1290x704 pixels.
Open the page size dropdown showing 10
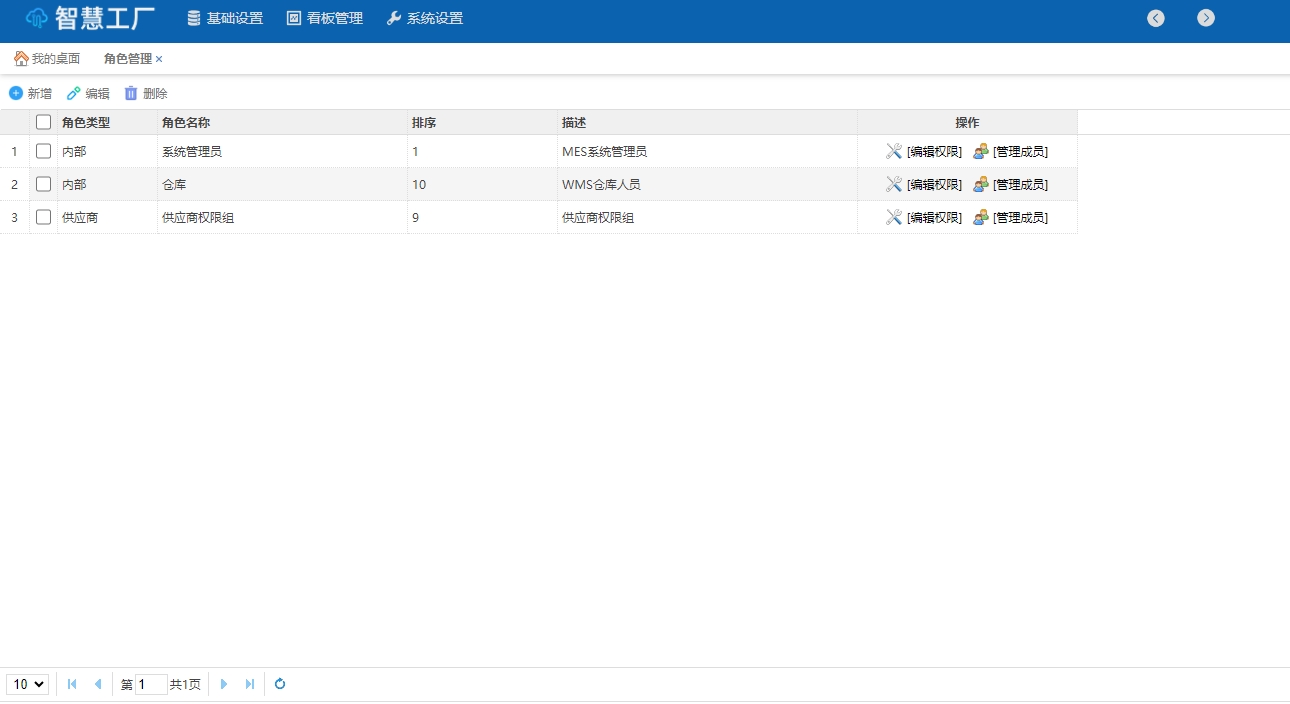tap(27, 684)
